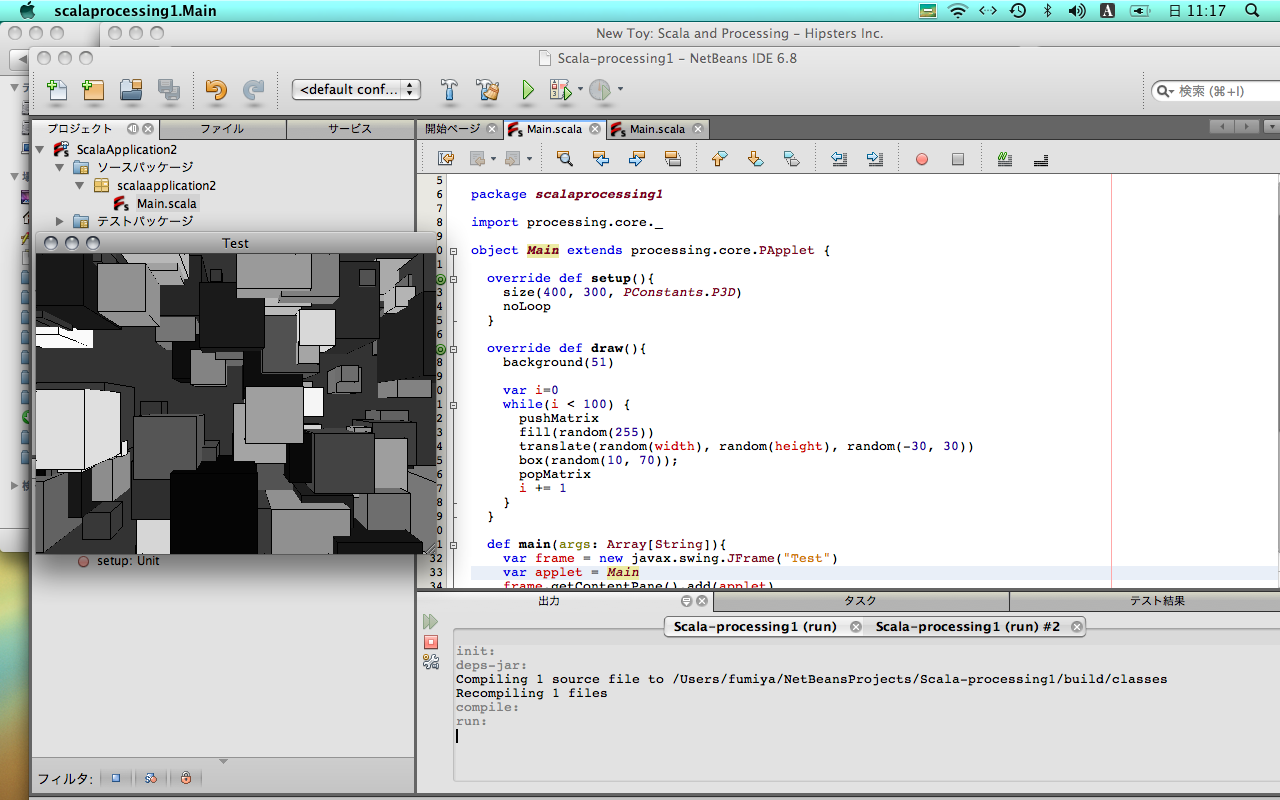This screenshot has width=1280, height=800.
Task: Open the テスト結果 tab
Action: [1159, 601]
